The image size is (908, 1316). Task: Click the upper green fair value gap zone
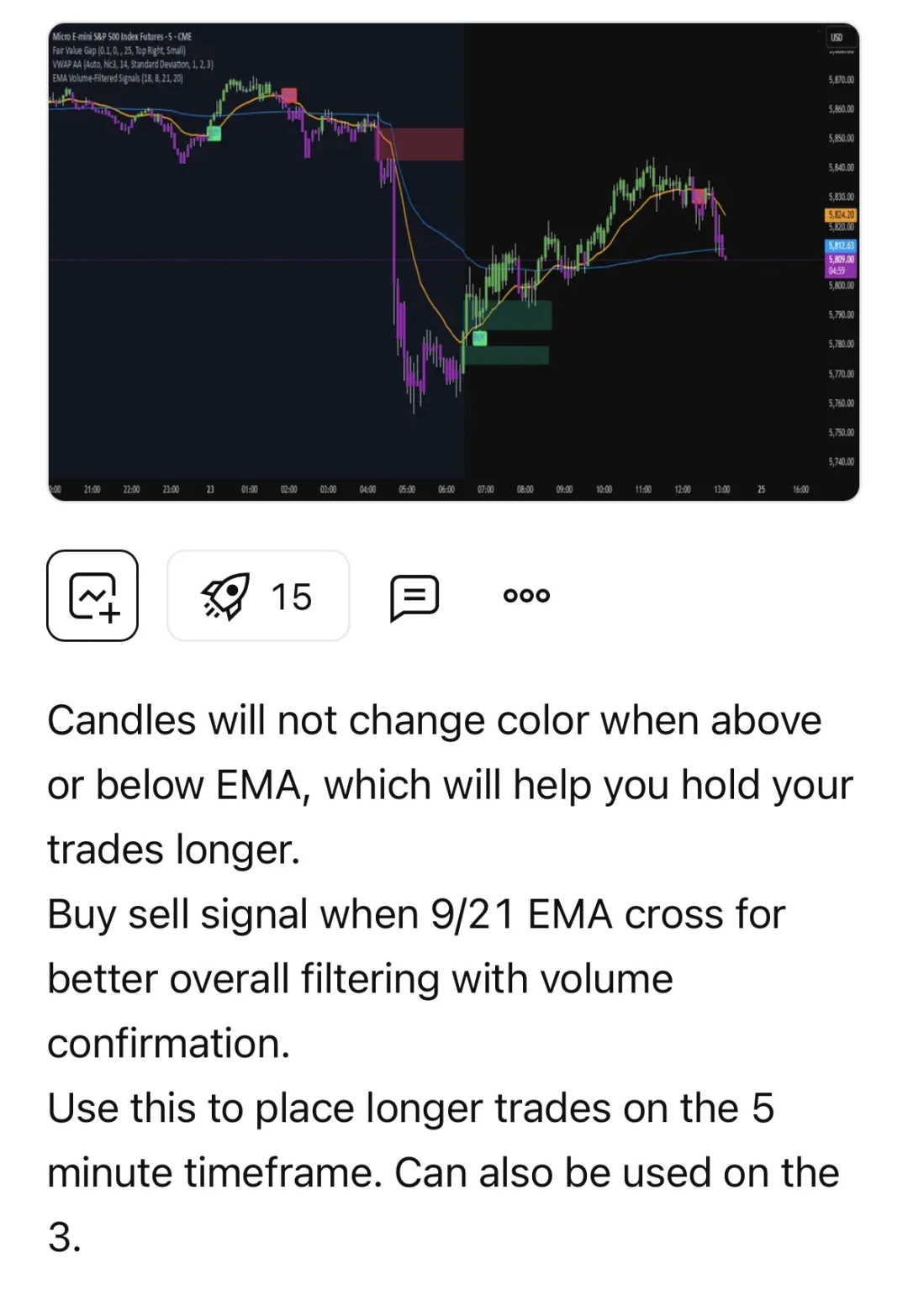pos(509,315)
